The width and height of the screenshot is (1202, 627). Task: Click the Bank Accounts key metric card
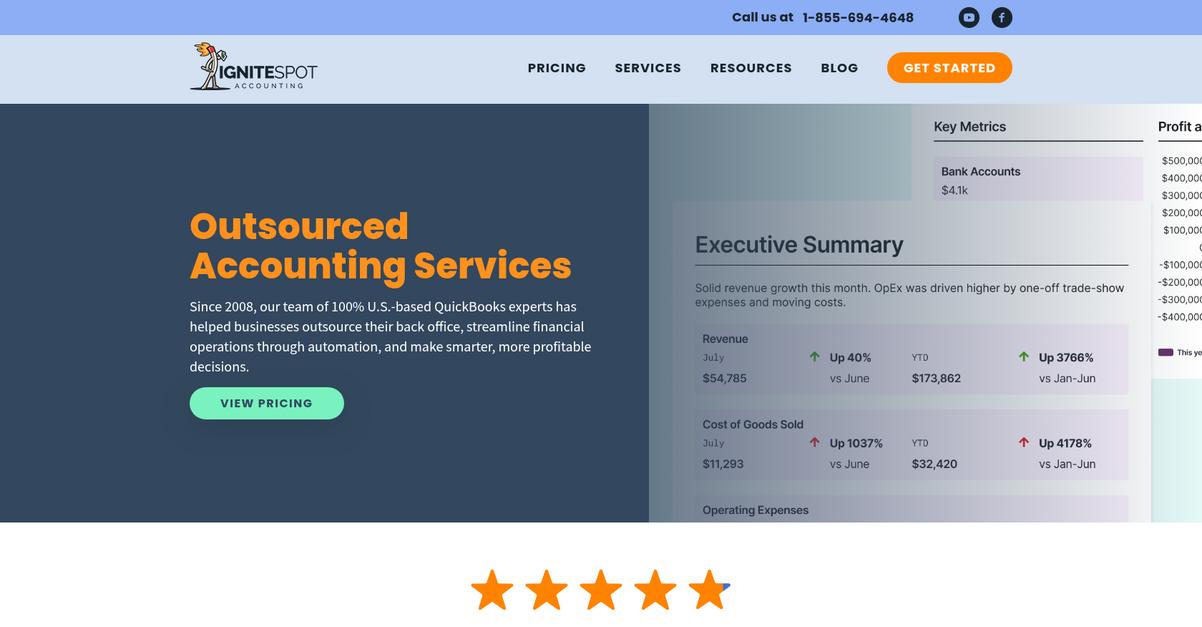1038,179
